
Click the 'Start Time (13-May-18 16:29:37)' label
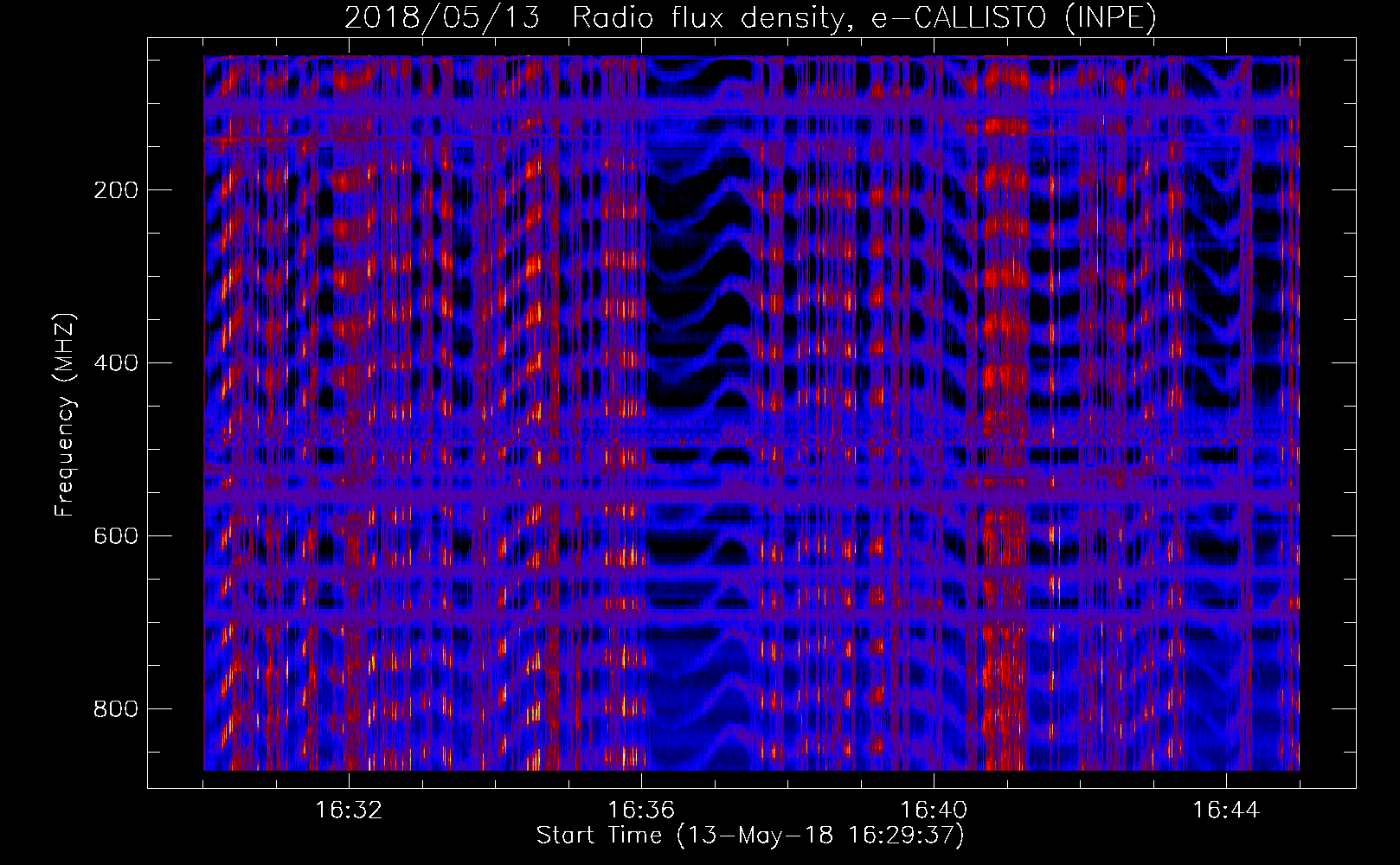point(750,836)
